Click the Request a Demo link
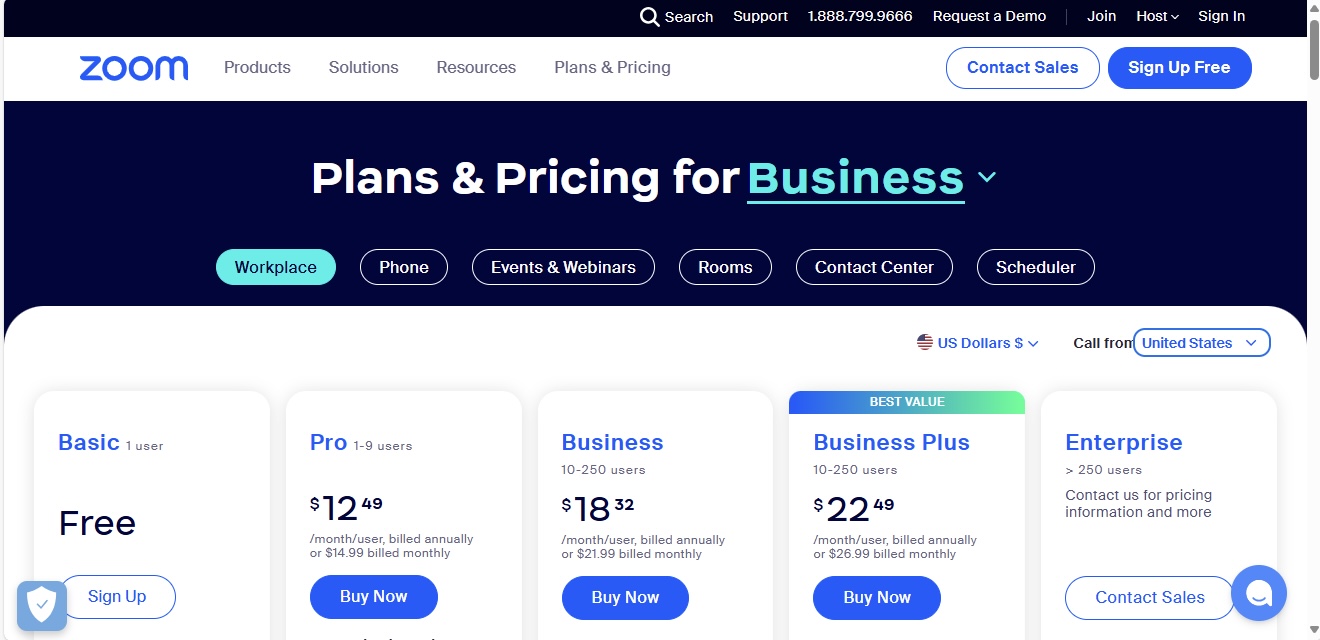This screenshot has width=1320, height=640. click(x=989, y=16)
